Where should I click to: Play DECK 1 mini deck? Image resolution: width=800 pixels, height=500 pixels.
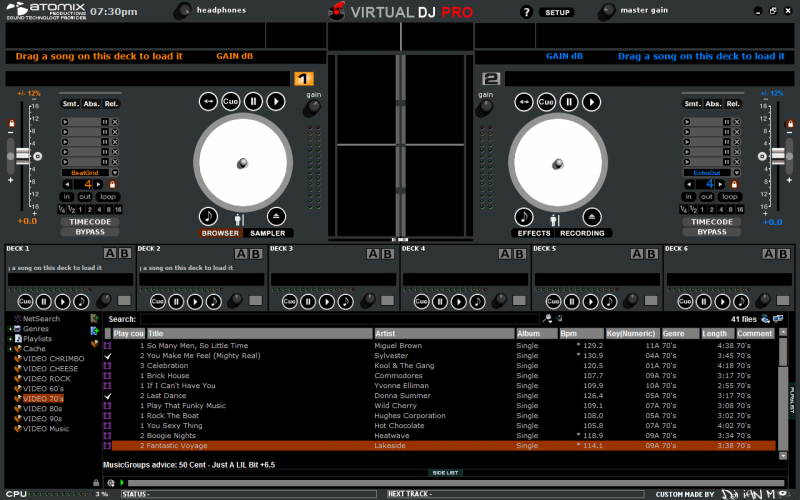point(62,302)
